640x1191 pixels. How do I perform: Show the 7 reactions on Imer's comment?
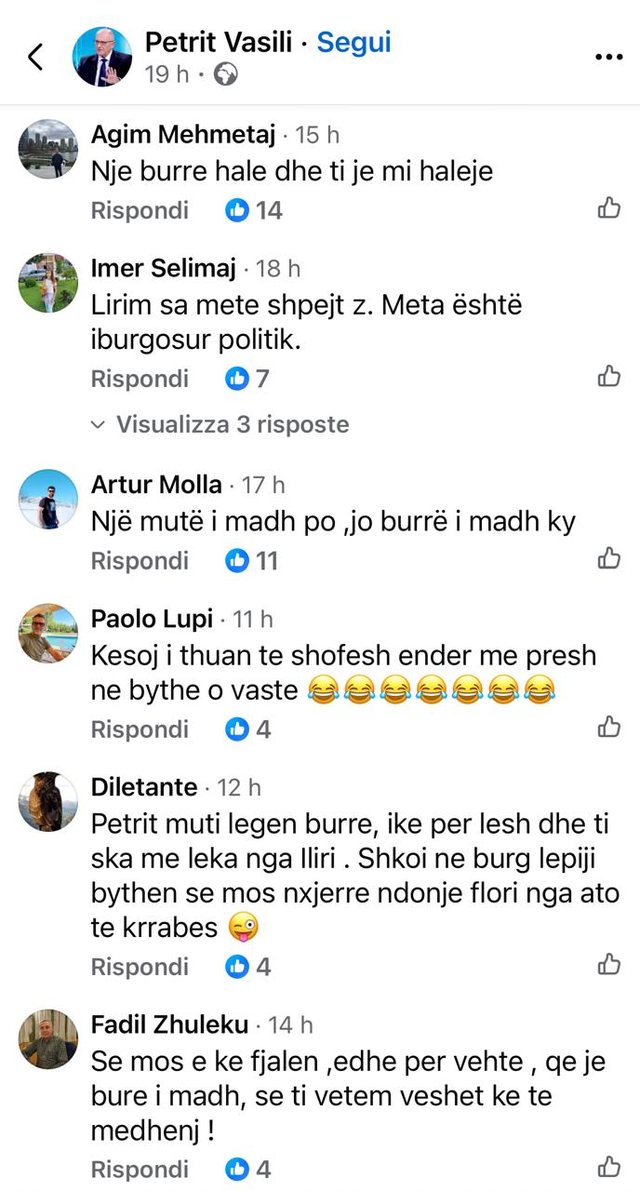tap(248, 379)
